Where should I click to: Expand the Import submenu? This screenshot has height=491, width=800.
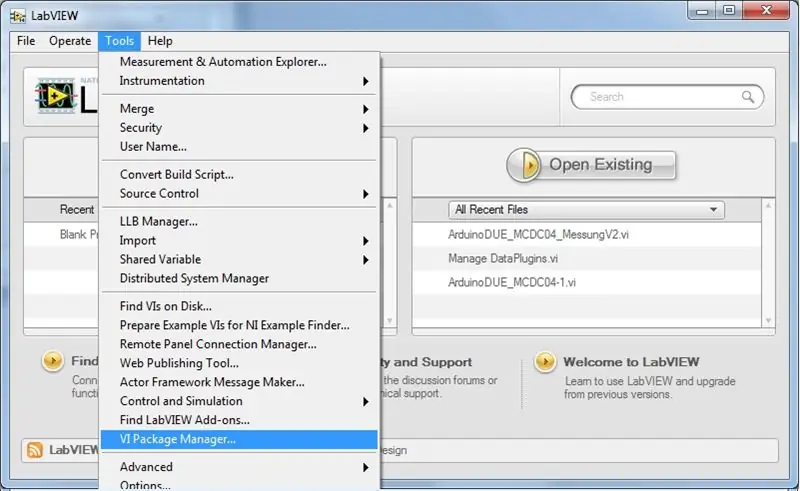239,240
